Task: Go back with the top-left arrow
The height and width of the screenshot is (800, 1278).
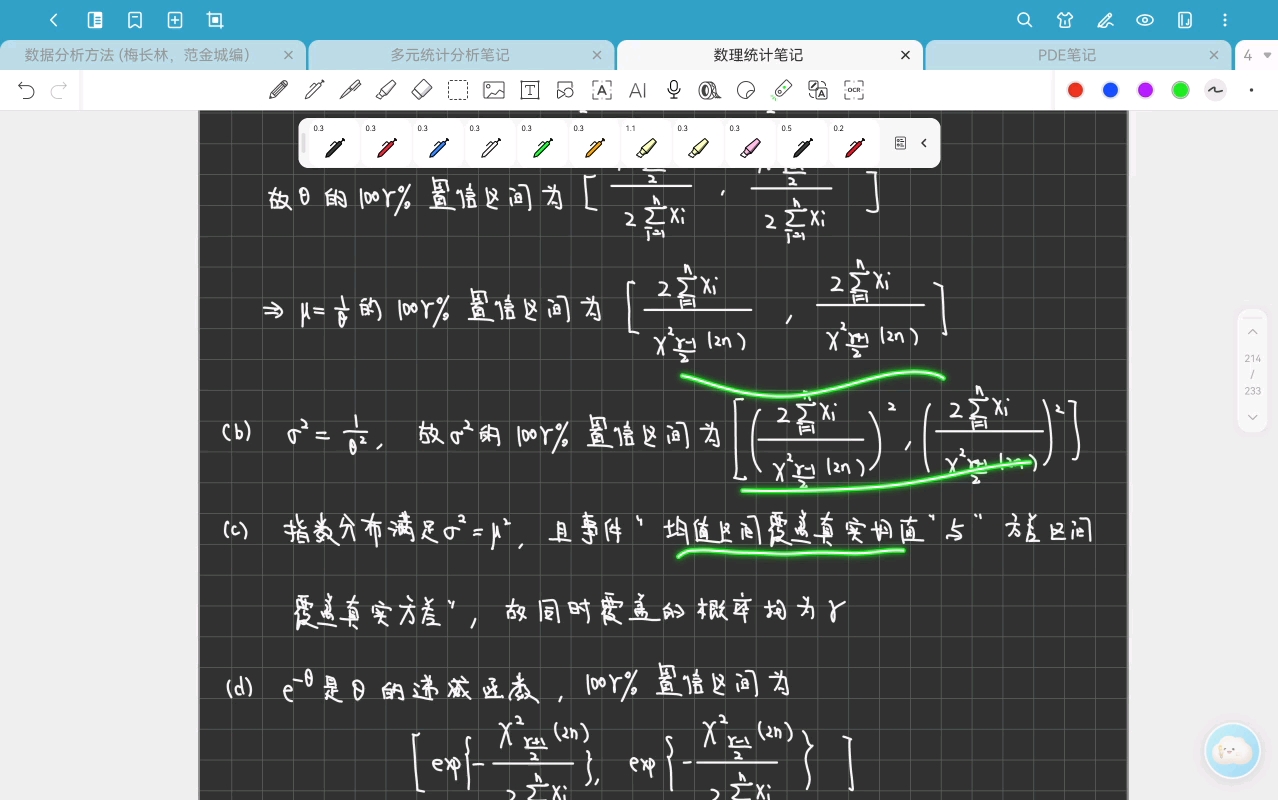Action: coord(54,20)
